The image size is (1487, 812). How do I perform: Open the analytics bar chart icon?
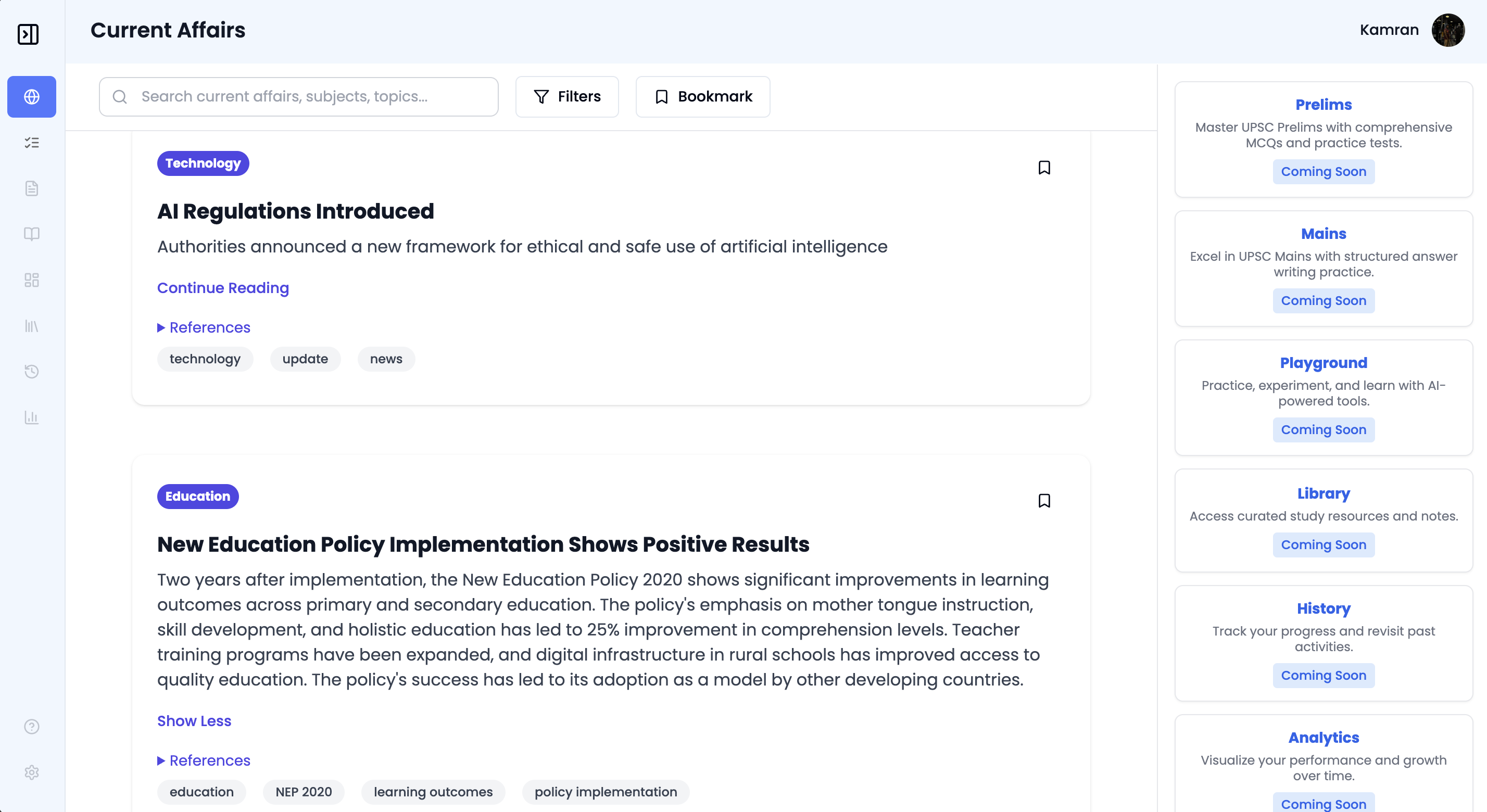[x=31, y=417]
